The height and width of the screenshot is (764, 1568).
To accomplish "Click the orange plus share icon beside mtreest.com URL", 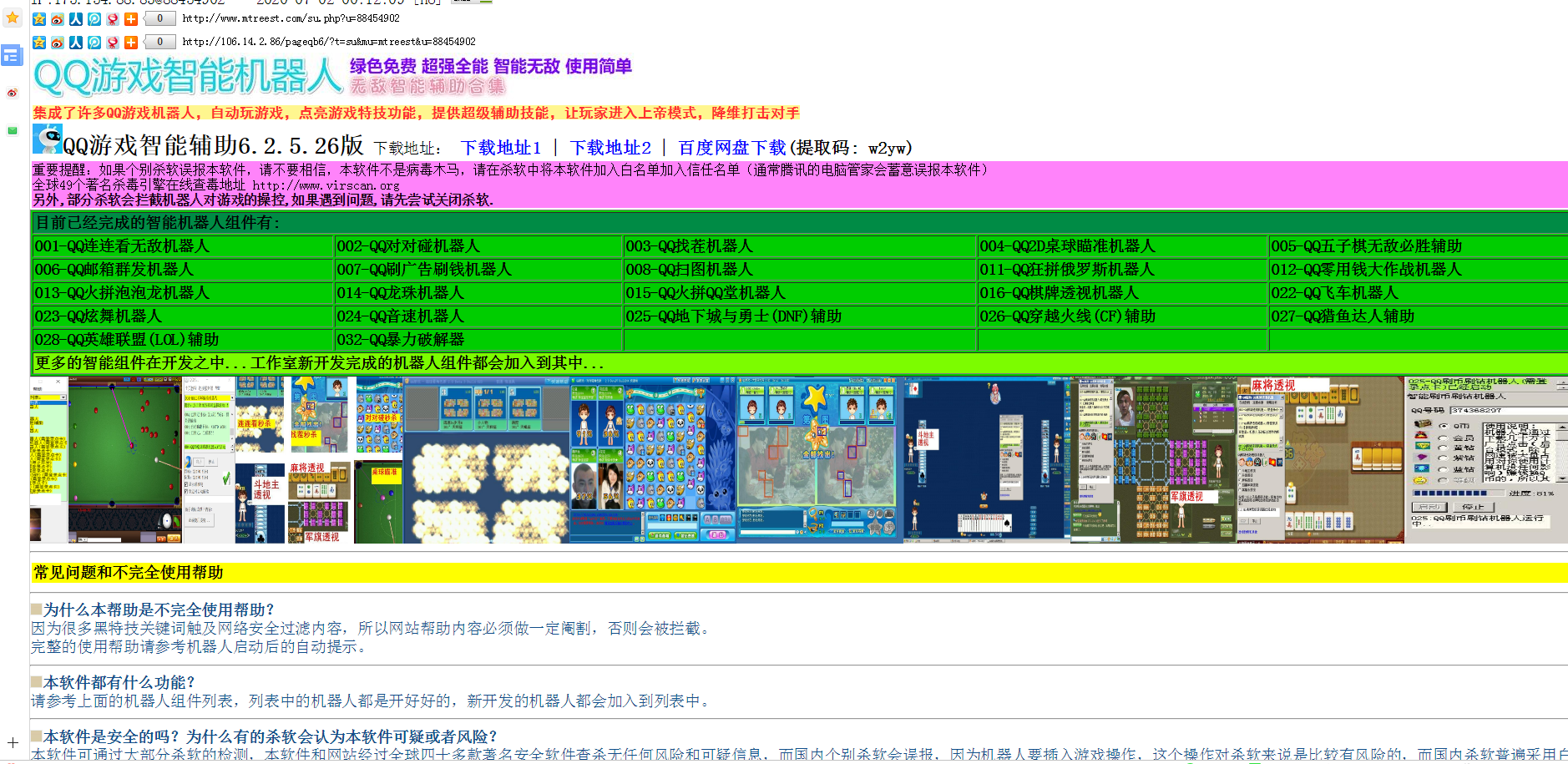I will (x=131, y=19).
